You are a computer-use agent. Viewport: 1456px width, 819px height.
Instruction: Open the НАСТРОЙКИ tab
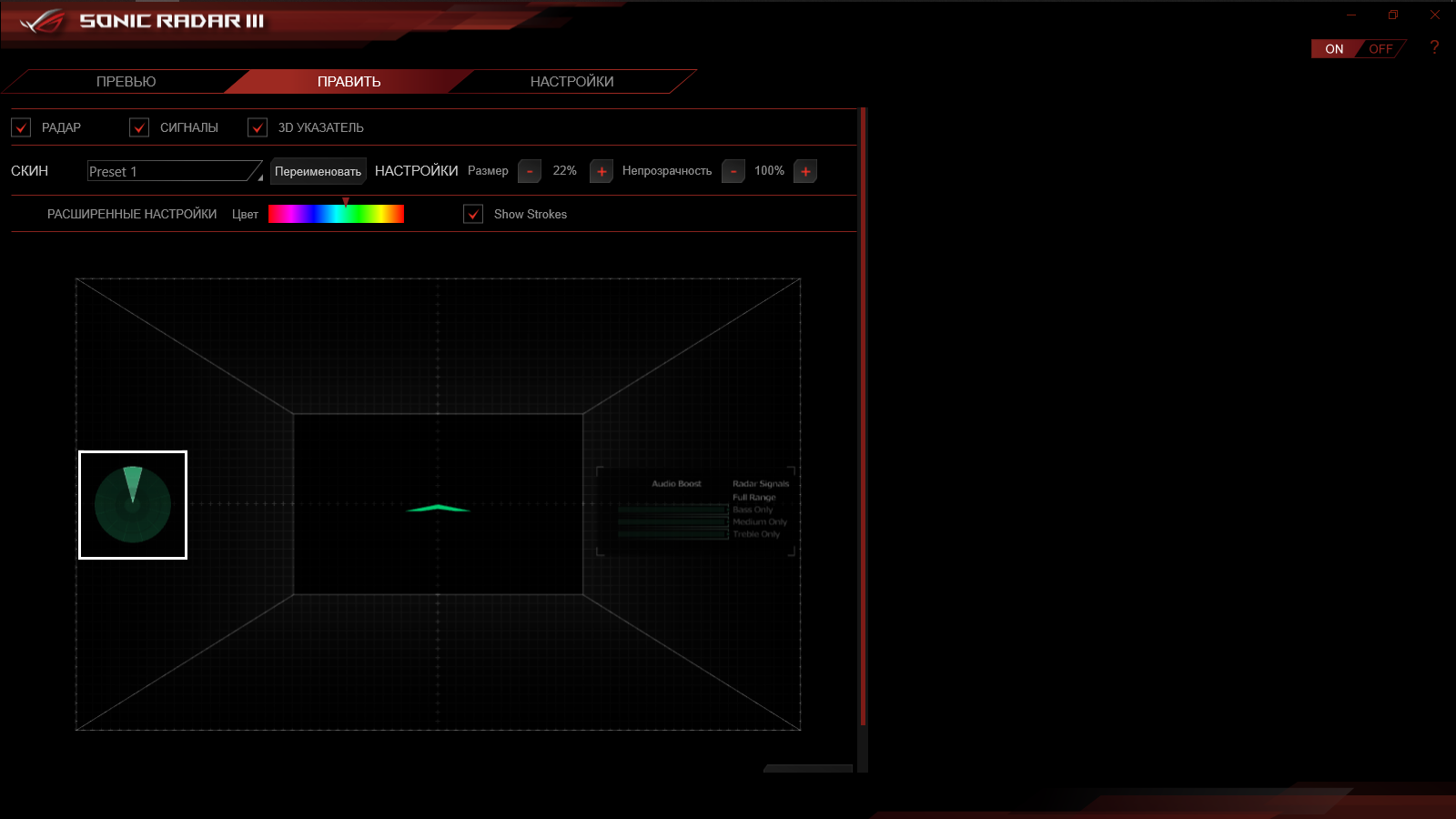[572, 82]
